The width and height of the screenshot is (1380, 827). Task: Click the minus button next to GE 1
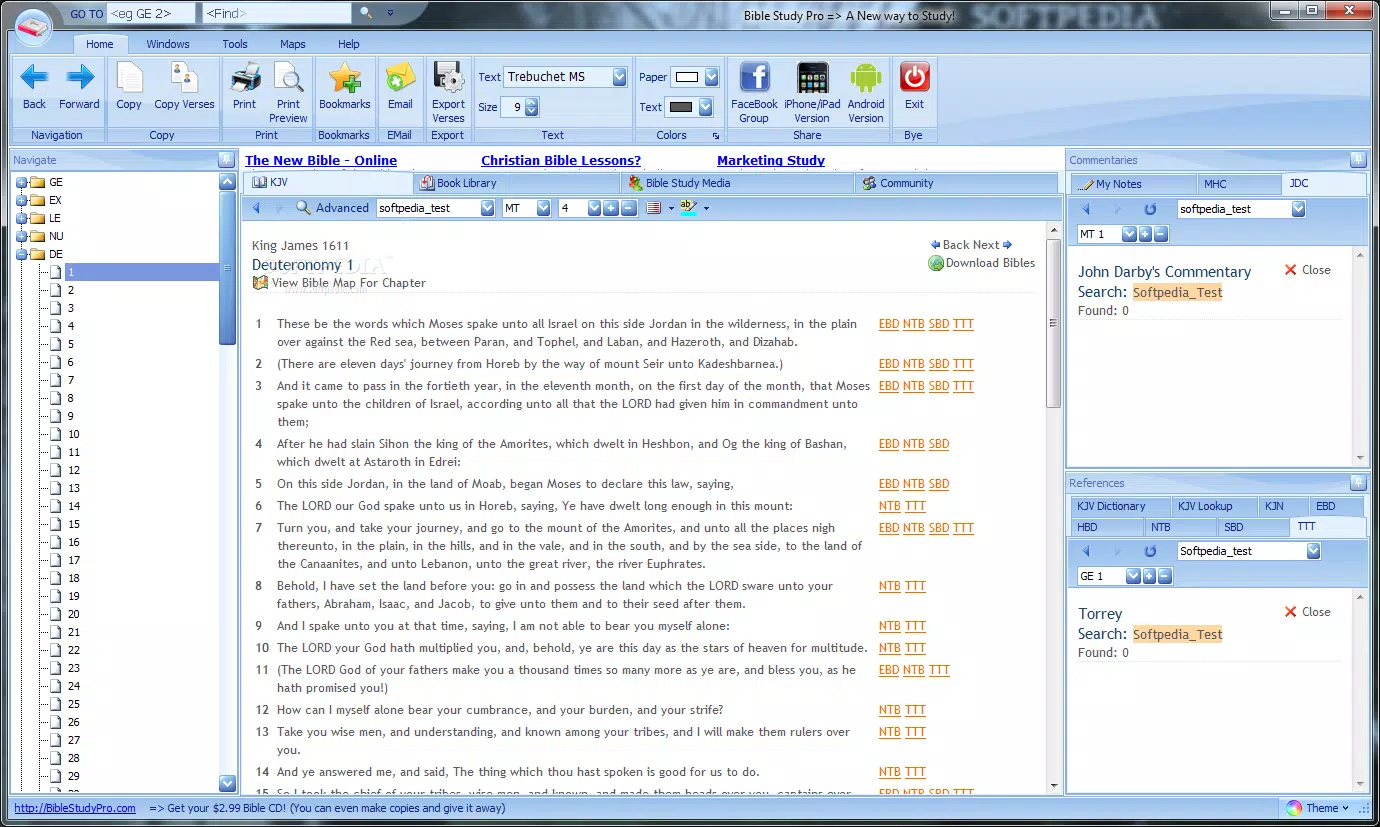[x=1164, y=576]
